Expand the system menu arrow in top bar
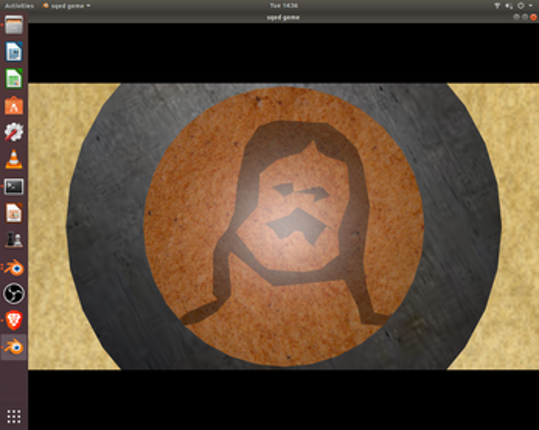539x430 pixels. (x=531, y=5)
